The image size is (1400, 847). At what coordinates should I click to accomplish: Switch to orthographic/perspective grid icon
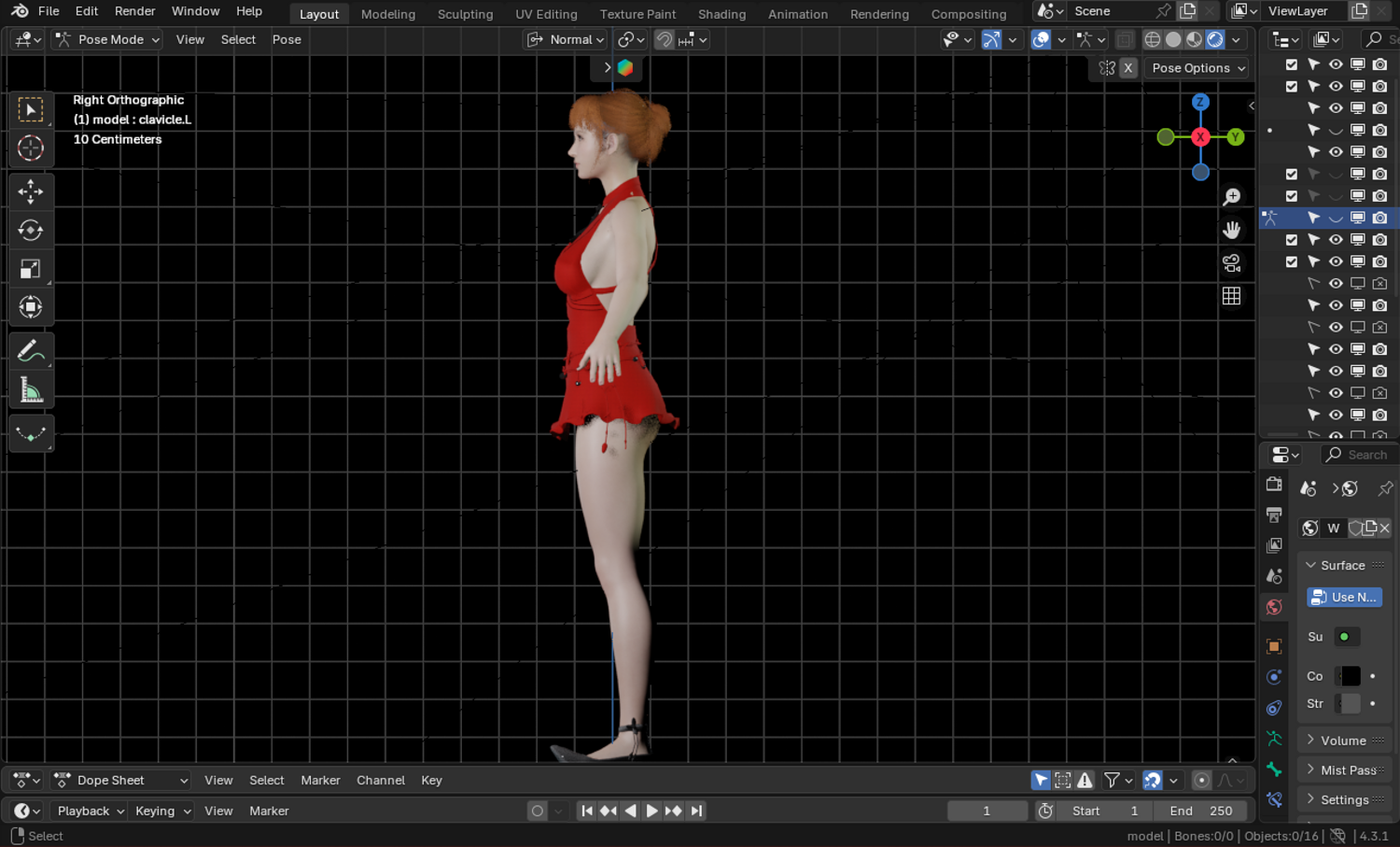click(x=1232, y=296)
